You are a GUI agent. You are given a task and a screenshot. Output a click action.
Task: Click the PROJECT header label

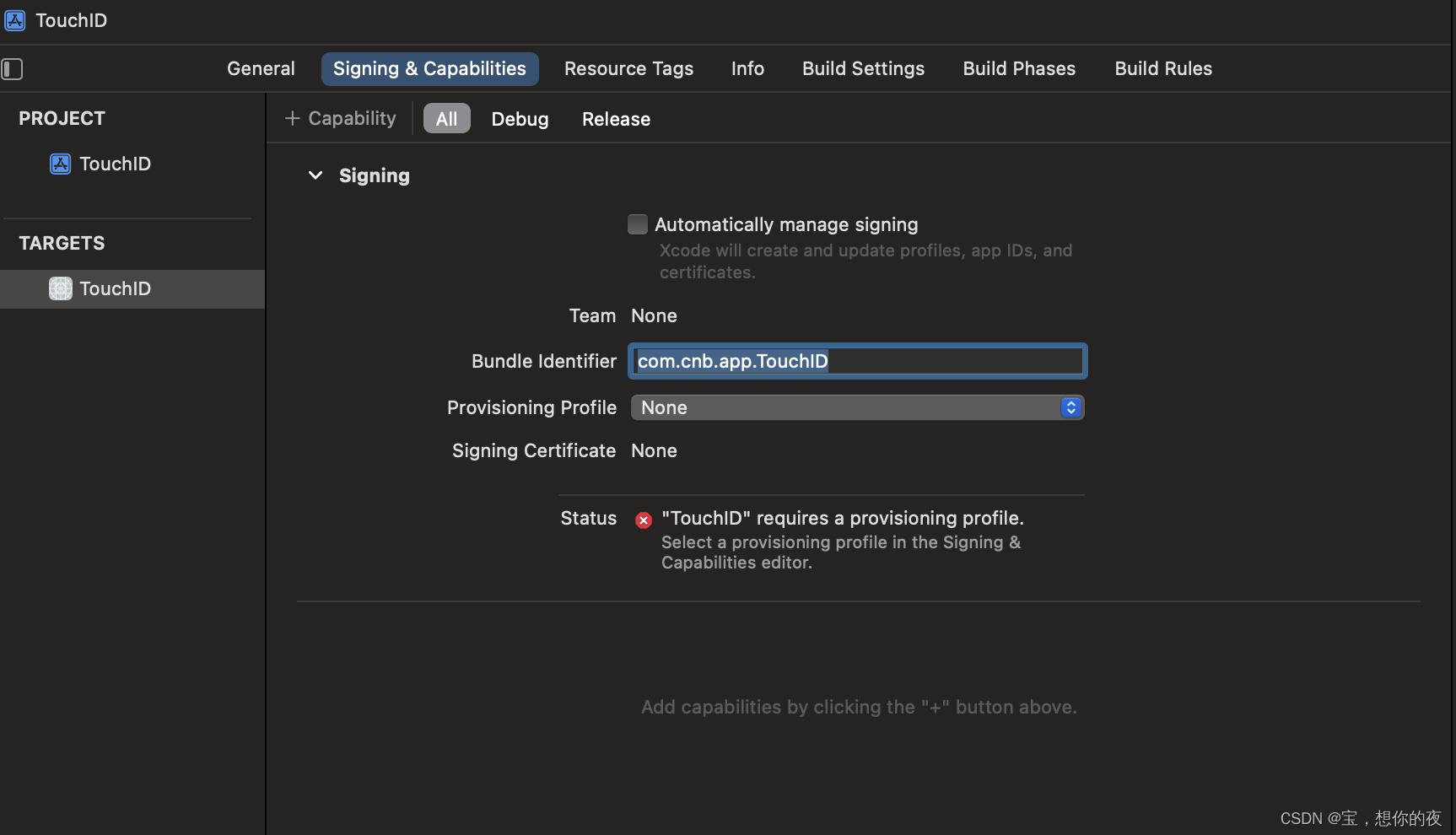coord(62,118)
